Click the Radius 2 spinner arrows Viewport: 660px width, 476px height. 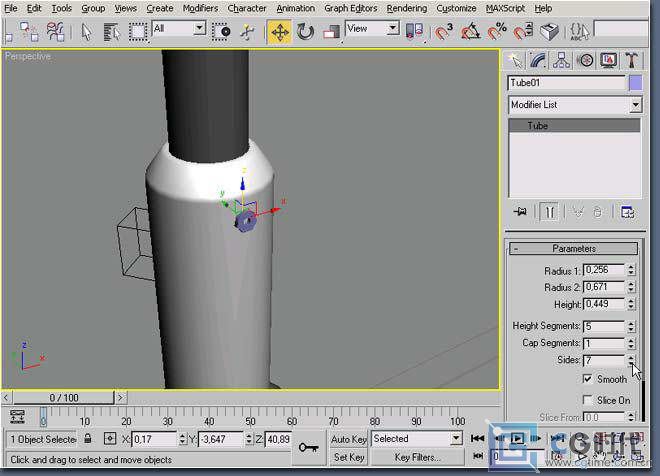tap(631, 287)
